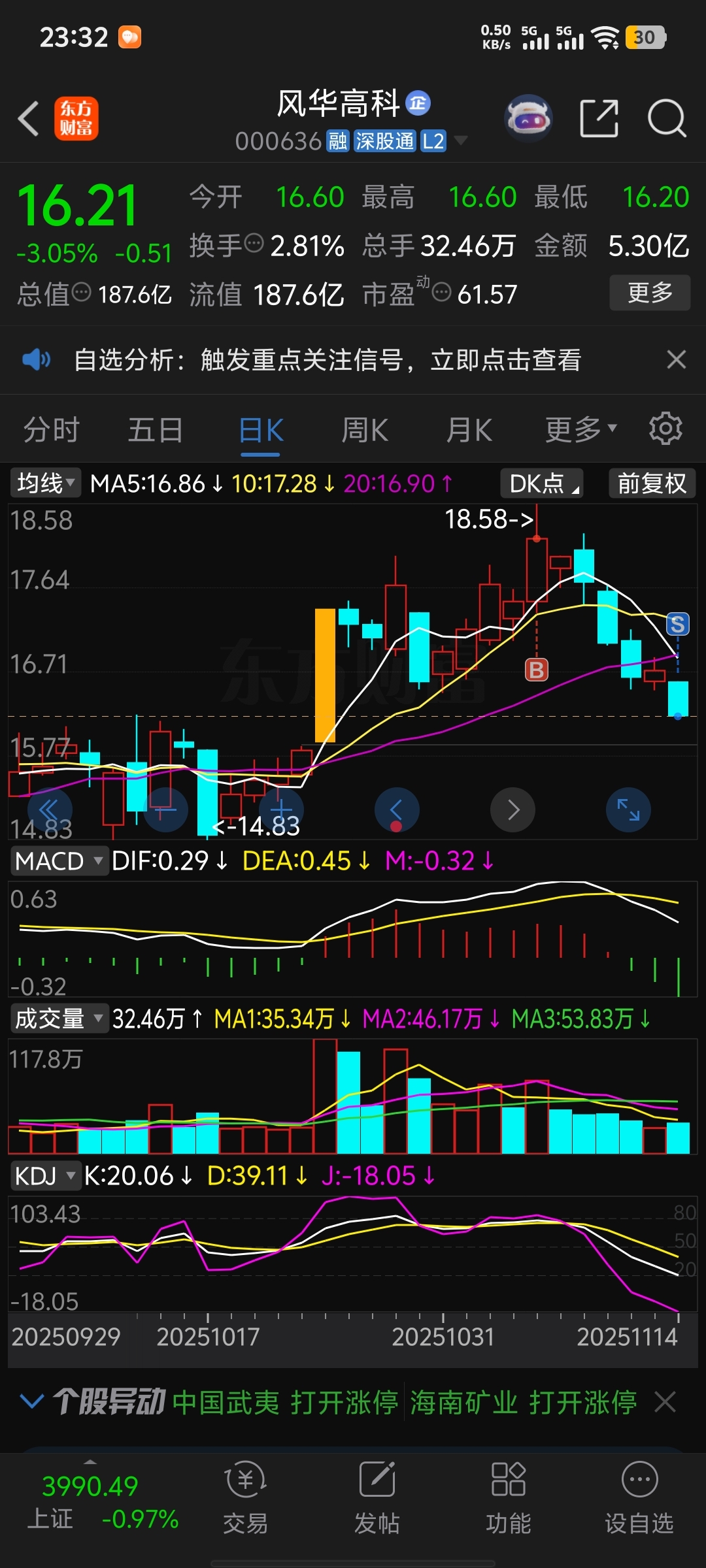The height and width of the screenshot is (1568, 706).
Task: Tap the orange limit-up candlestick
Action: 325,675
